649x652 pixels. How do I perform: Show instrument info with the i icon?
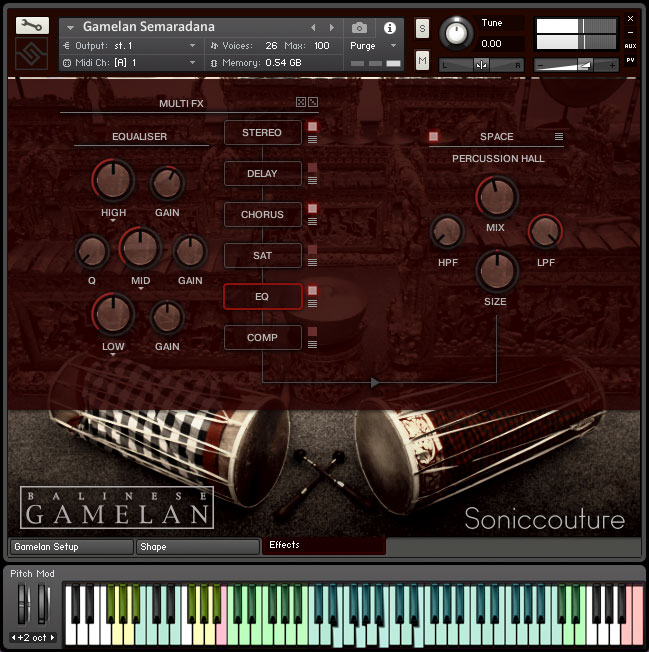click(x=390, y=28)
